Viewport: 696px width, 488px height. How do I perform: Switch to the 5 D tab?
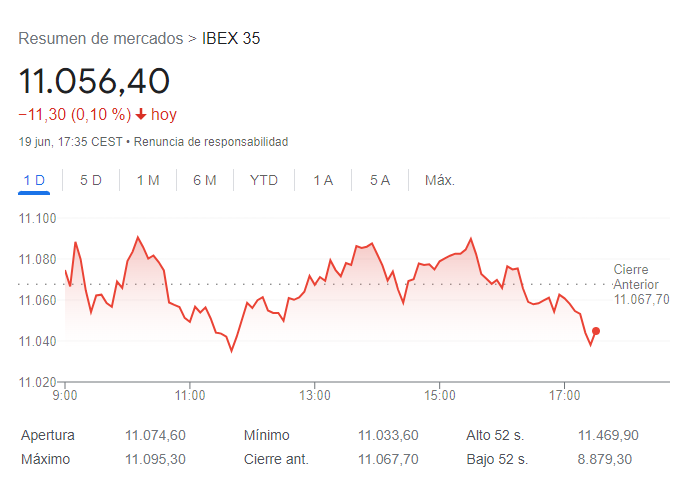(x=91, y=180)
